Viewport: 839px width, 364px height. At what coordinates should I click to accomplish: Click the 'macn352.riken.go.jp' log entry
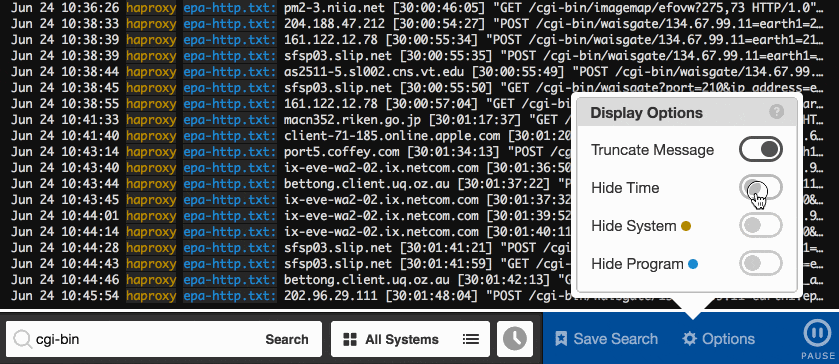coord(429,120)
